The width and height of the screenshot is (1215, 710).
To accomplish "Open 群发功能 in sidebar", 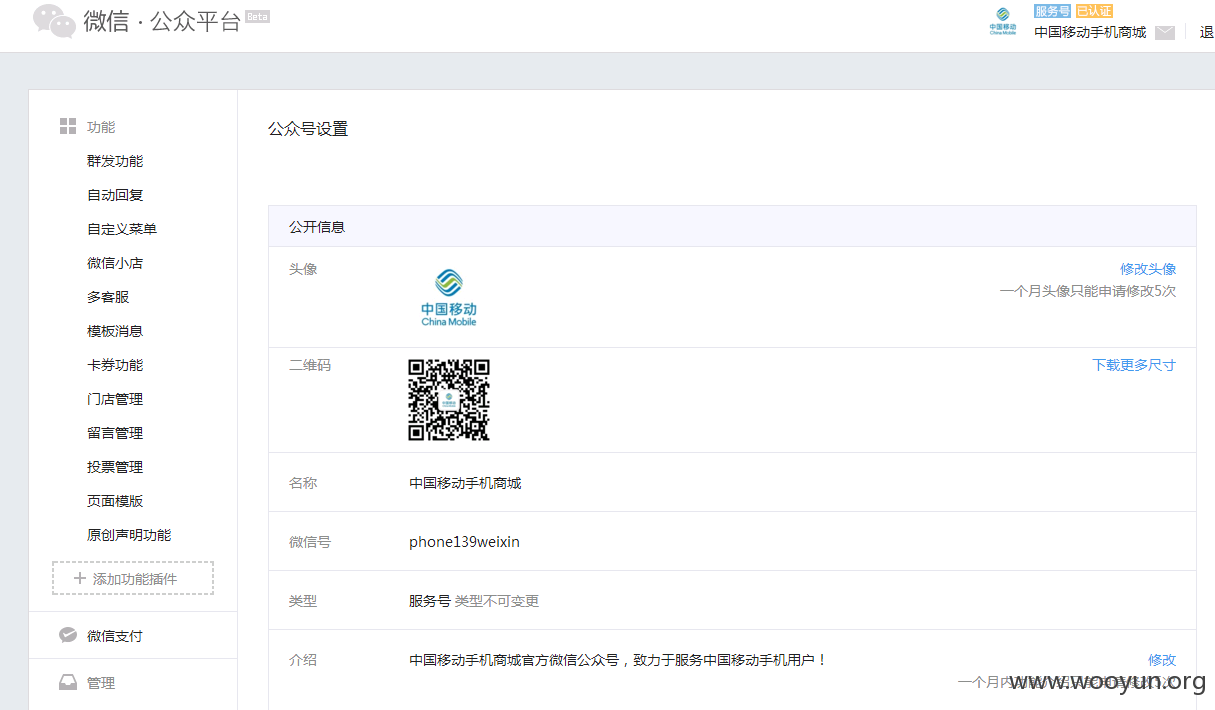I will 115,161.
